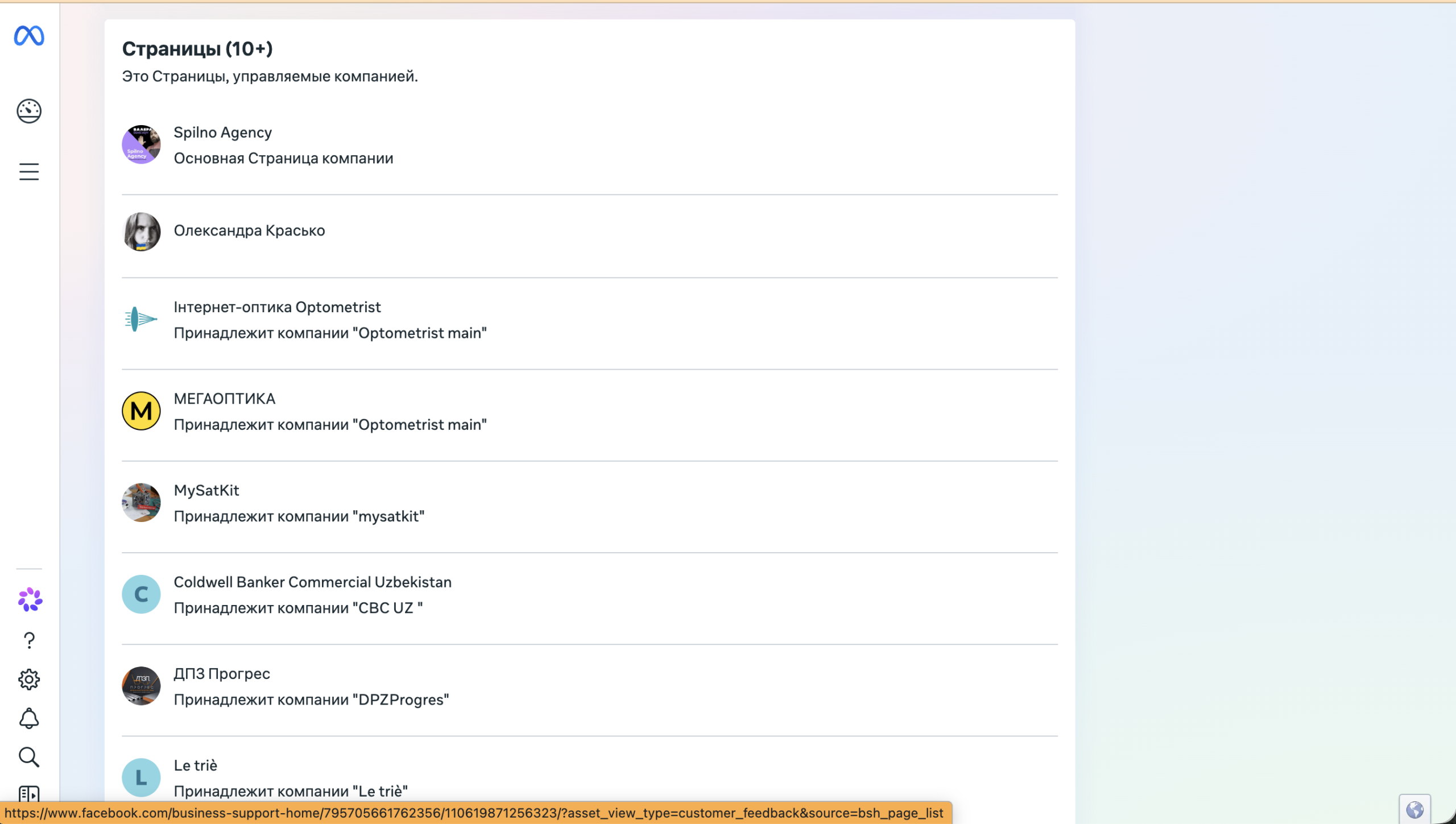
Task: Open the МЕГАОПТИКА page
Action: pyautogui.click(x=224, y=399)
